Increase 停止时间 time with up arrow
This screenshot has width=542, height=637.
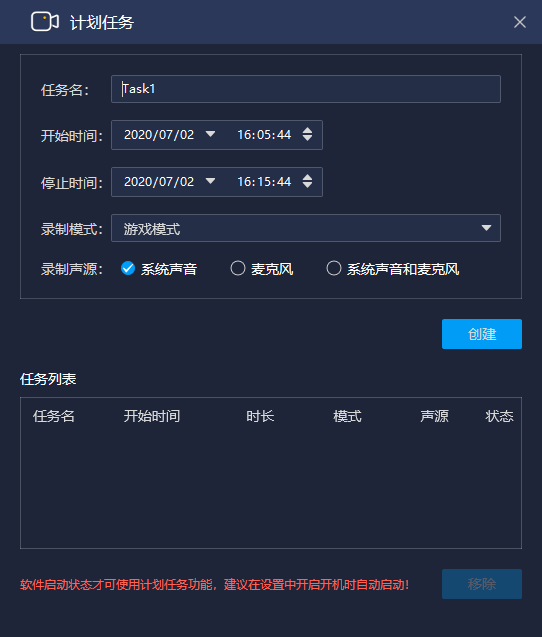[308, 178]
